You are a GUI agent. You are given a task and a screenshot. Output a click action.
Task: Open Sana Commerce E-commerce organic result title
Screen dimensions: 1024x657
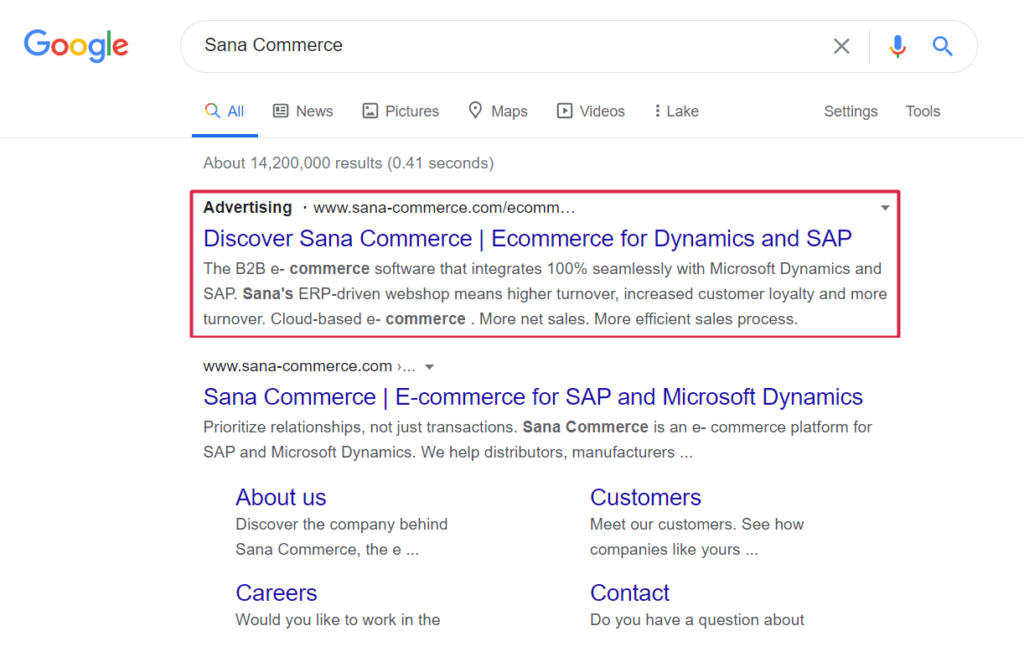[x=532, y=397]
